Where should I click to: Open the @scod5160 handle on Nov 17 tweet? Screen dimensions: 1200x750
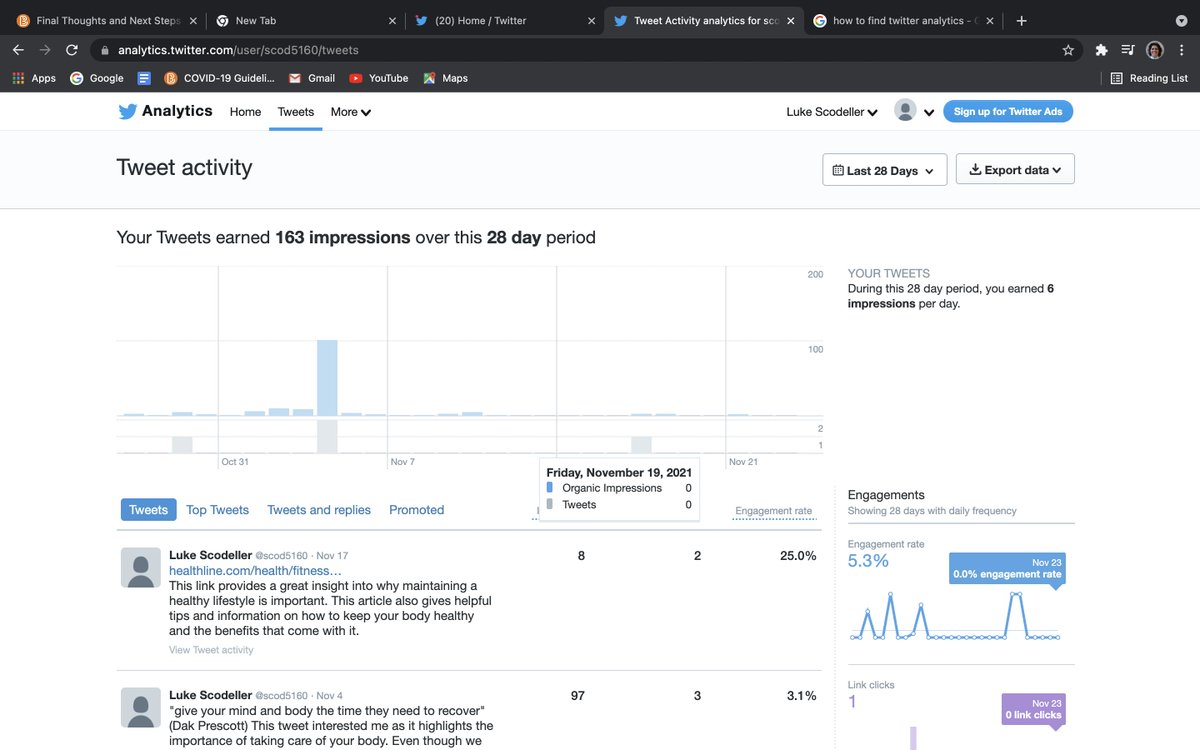[x=281, y=555]
